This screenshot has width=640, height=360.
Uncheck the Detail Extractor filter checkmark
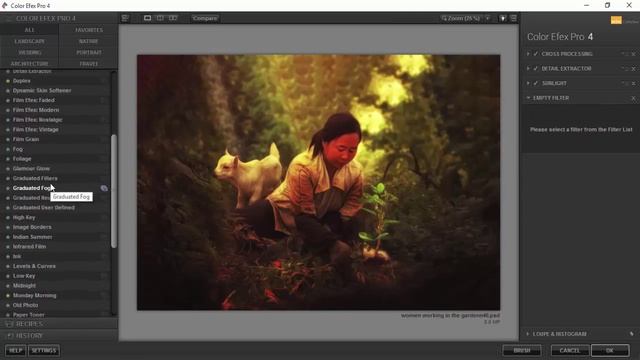pyautogui.click(x=536, y=69)
